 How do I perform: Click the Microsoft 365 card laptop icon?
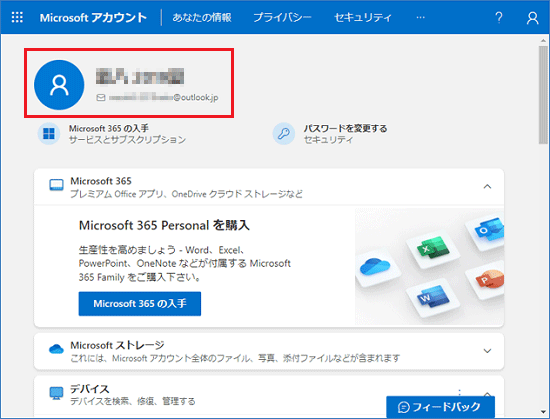pyautogui.click(x=56, y=185)
